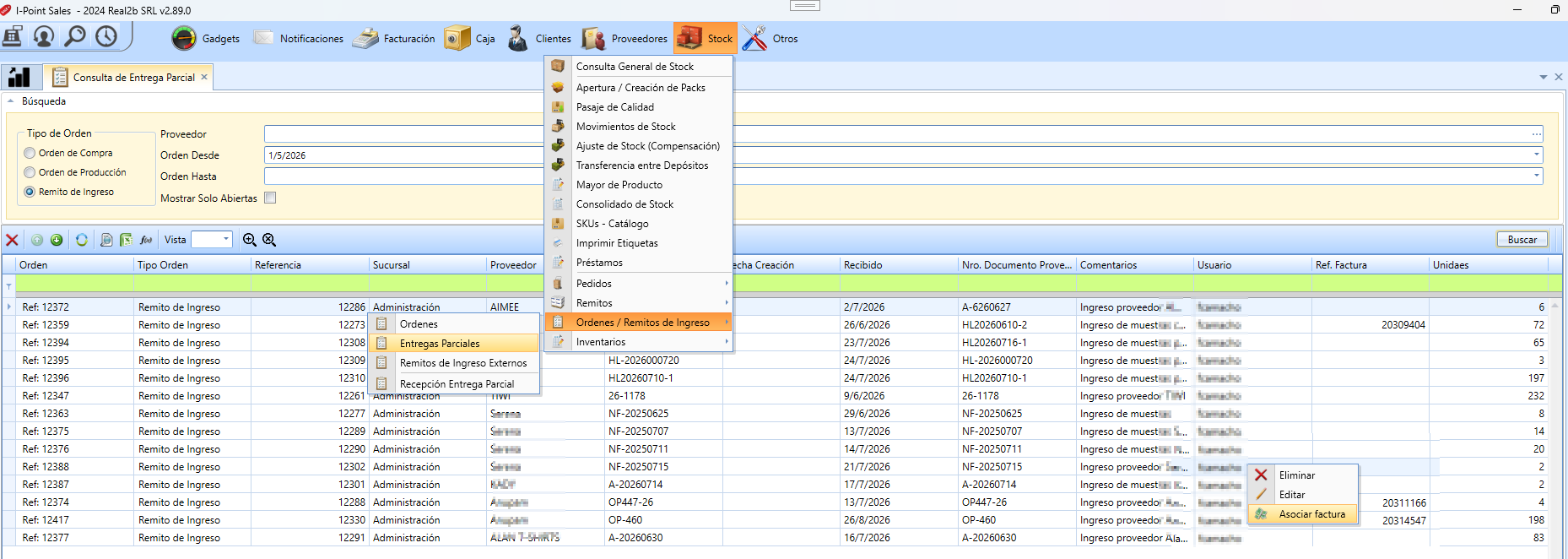This screenshot has height=559, width=1568.
Task: Close the Consulta de Entrega Parcial tab
Action: [x=204, y=77]
